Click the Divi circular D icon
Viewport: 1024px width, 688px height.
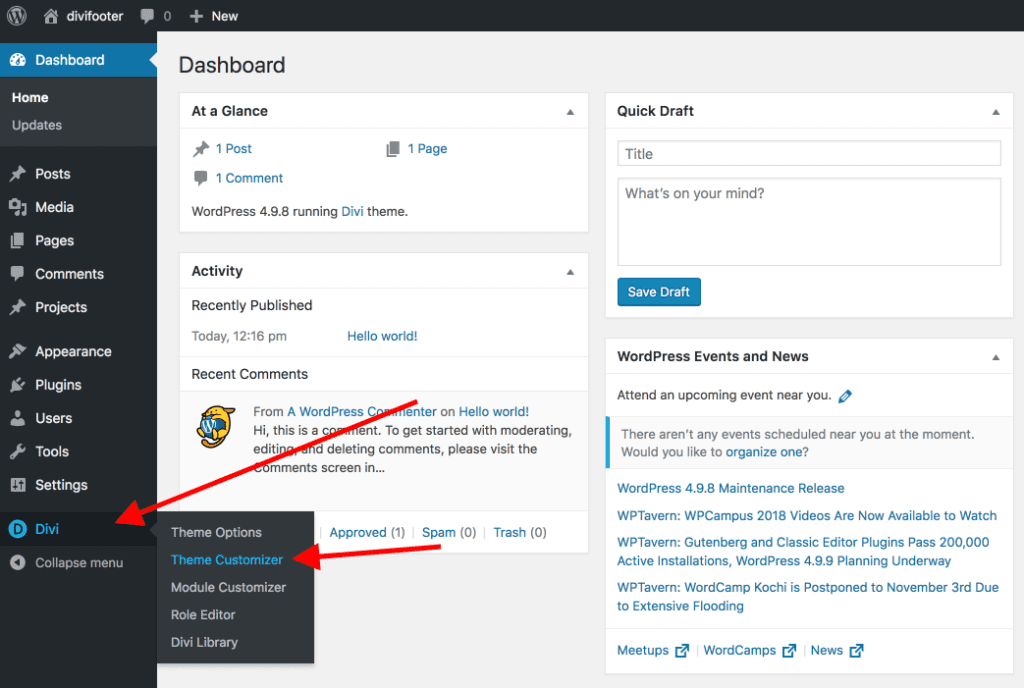(x=18, y=529)
